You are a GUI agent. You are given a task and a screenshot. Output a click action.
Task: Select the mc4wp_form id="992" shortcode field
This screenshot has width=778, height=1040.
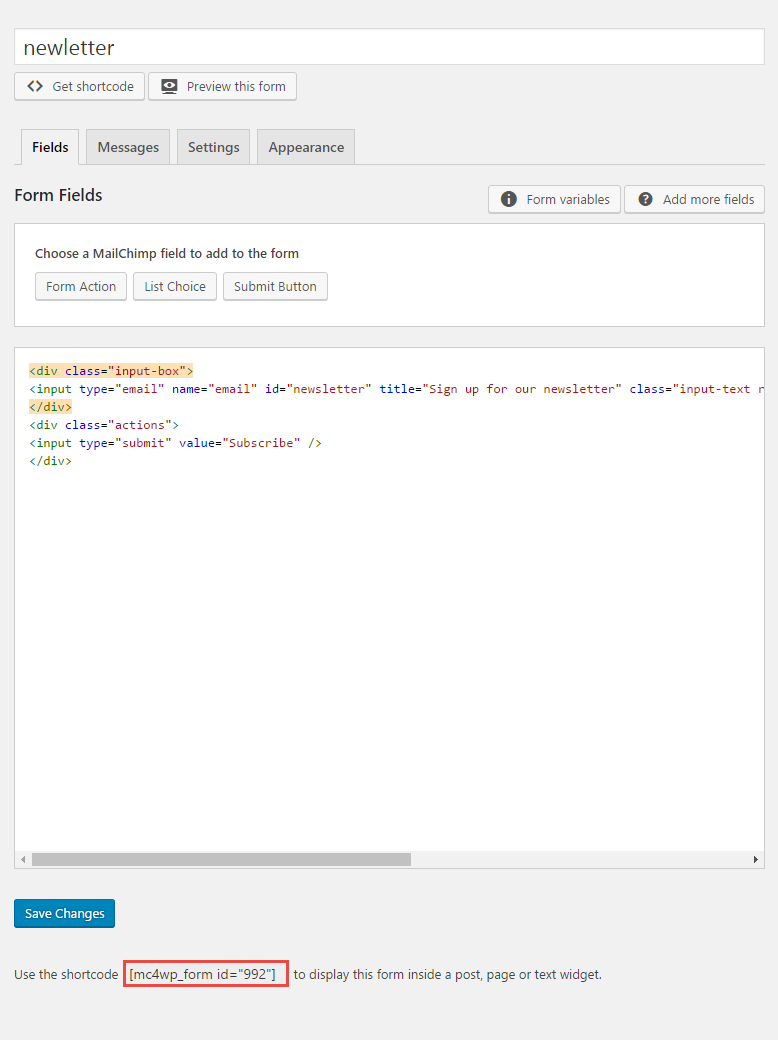coord(206,974)
